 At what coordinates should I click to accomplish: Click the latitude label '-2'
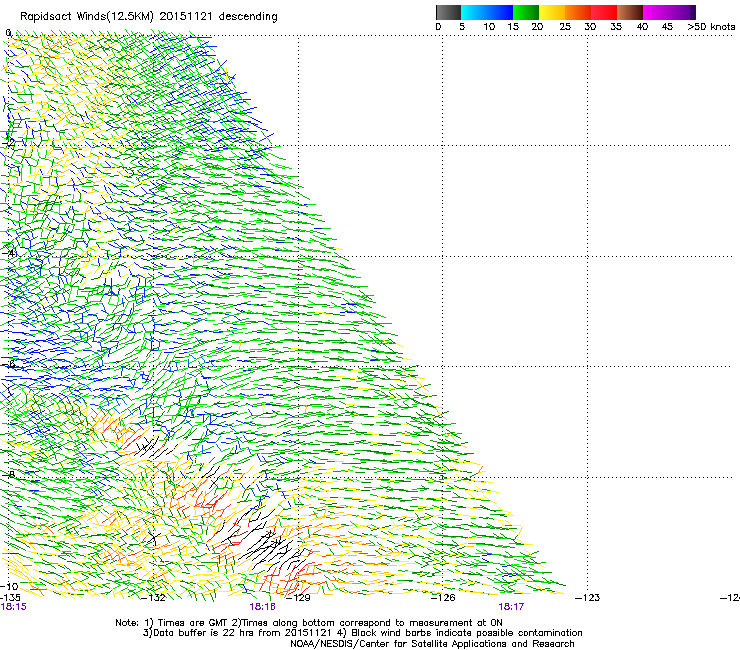point(8,142)
